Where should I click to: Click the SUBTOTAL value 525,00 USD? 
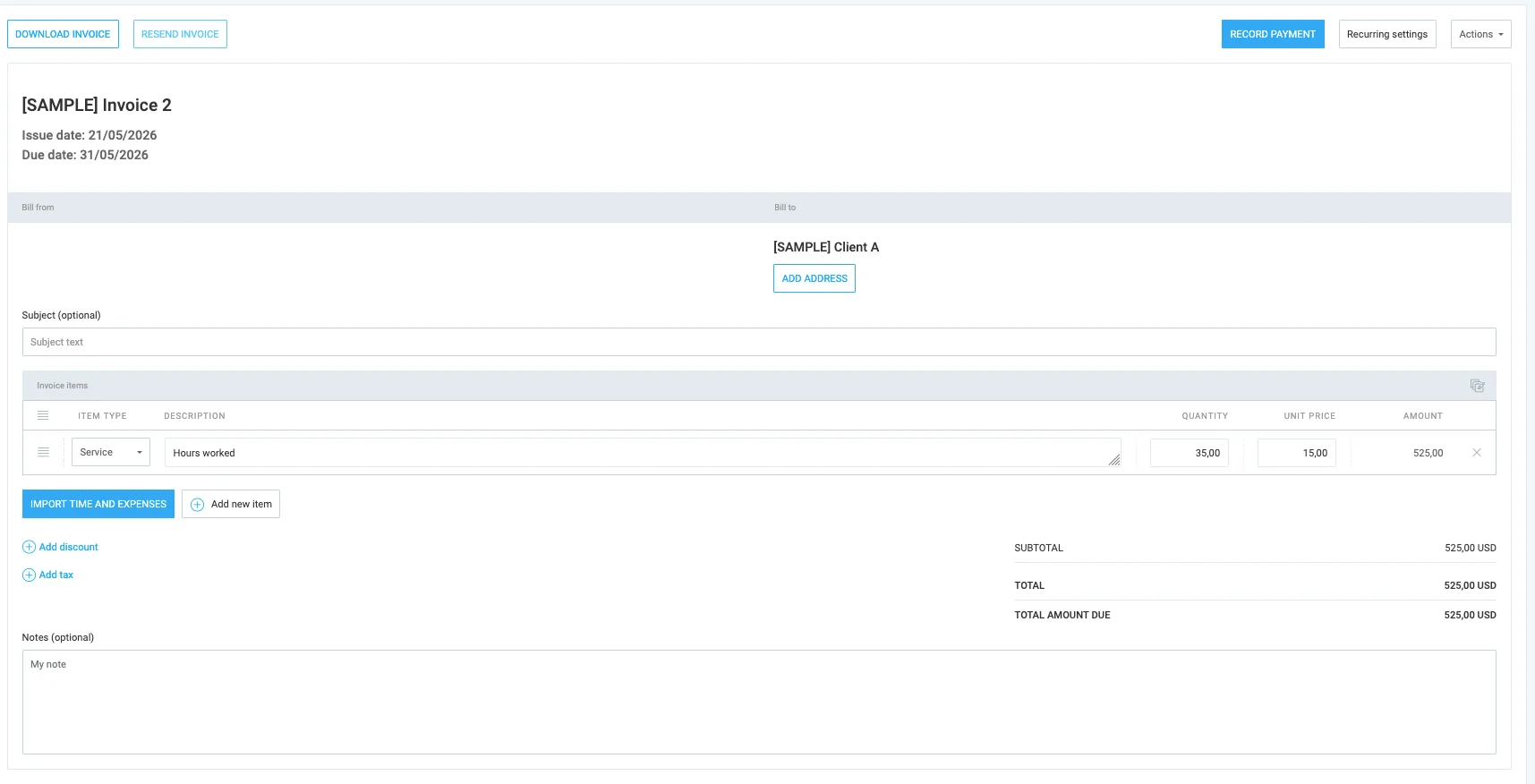pyautogui.click(x=1471, y=548)
